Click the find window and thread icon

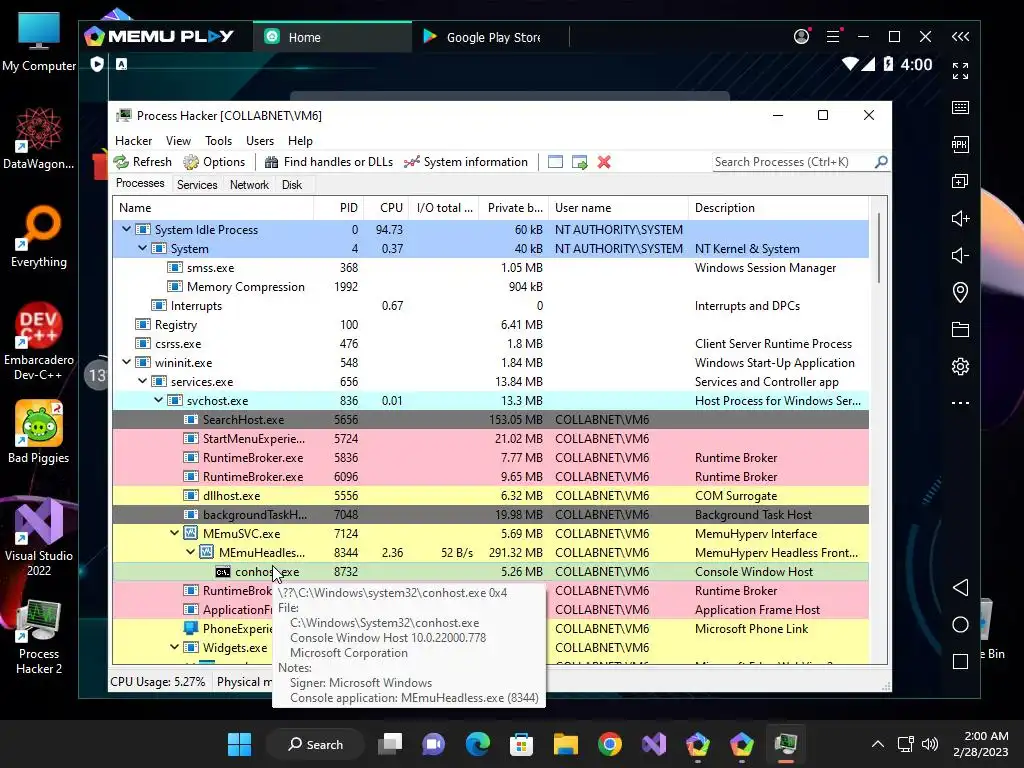[x=579, y=162]
